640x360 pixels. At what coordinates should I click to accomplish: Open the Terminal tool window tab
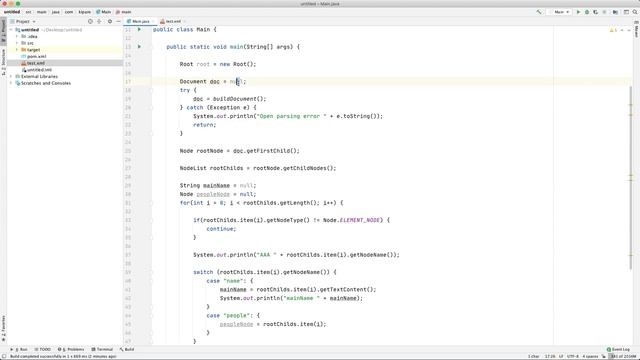pyautogui.click(x=102, y=349)
